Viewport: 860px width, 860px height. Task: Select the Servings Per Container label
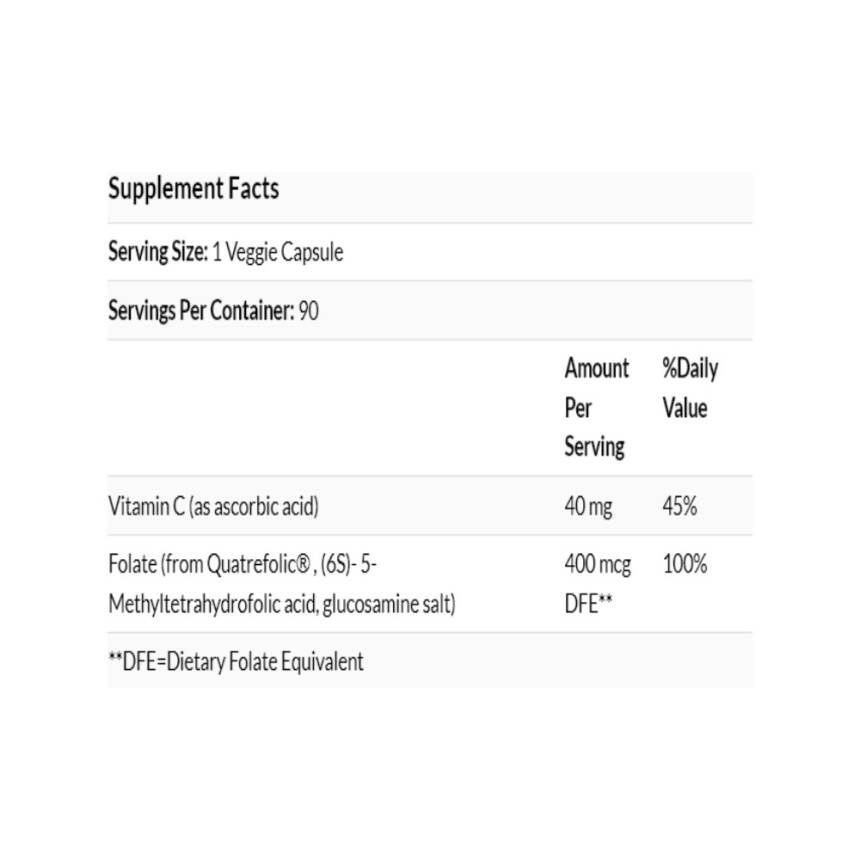200,310
